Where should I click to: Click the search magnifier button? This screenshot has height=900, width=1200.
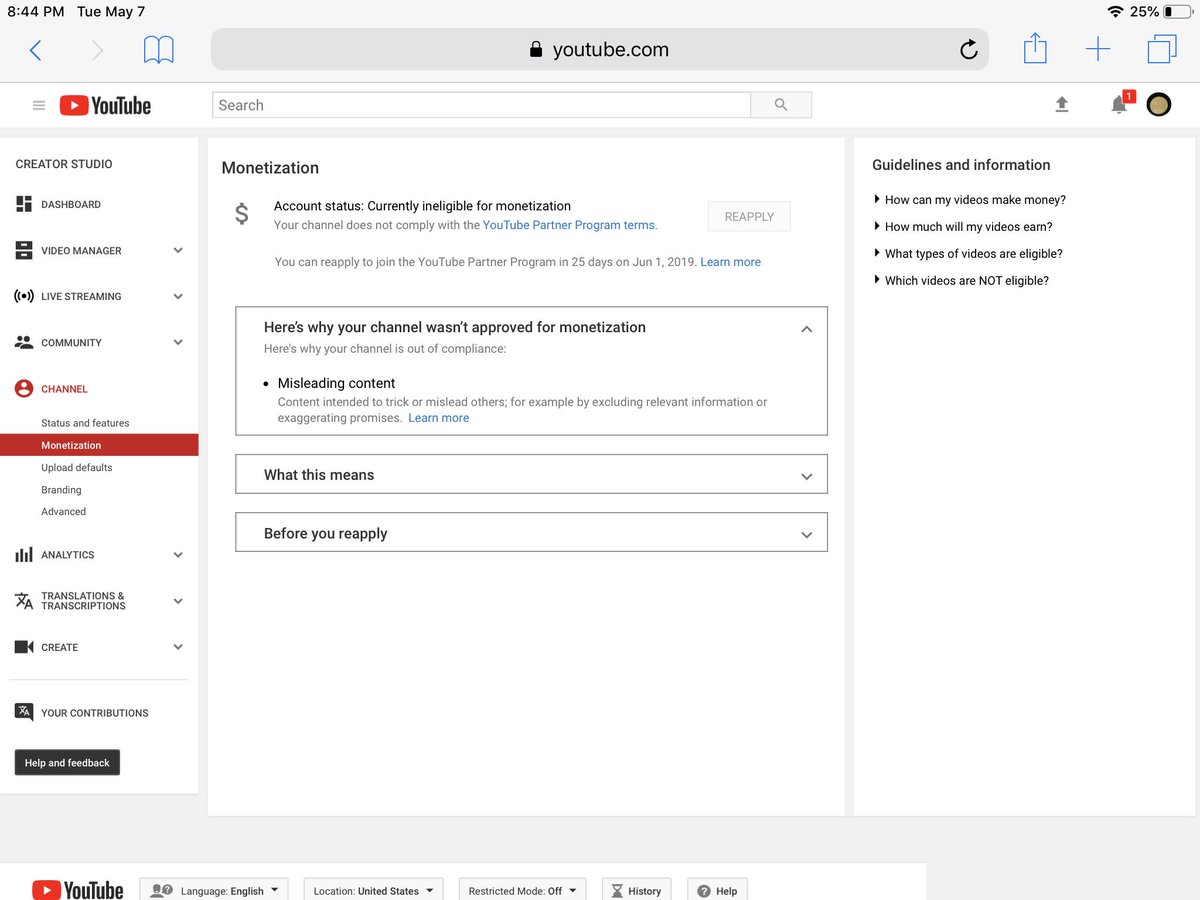(x=781, y=105)
